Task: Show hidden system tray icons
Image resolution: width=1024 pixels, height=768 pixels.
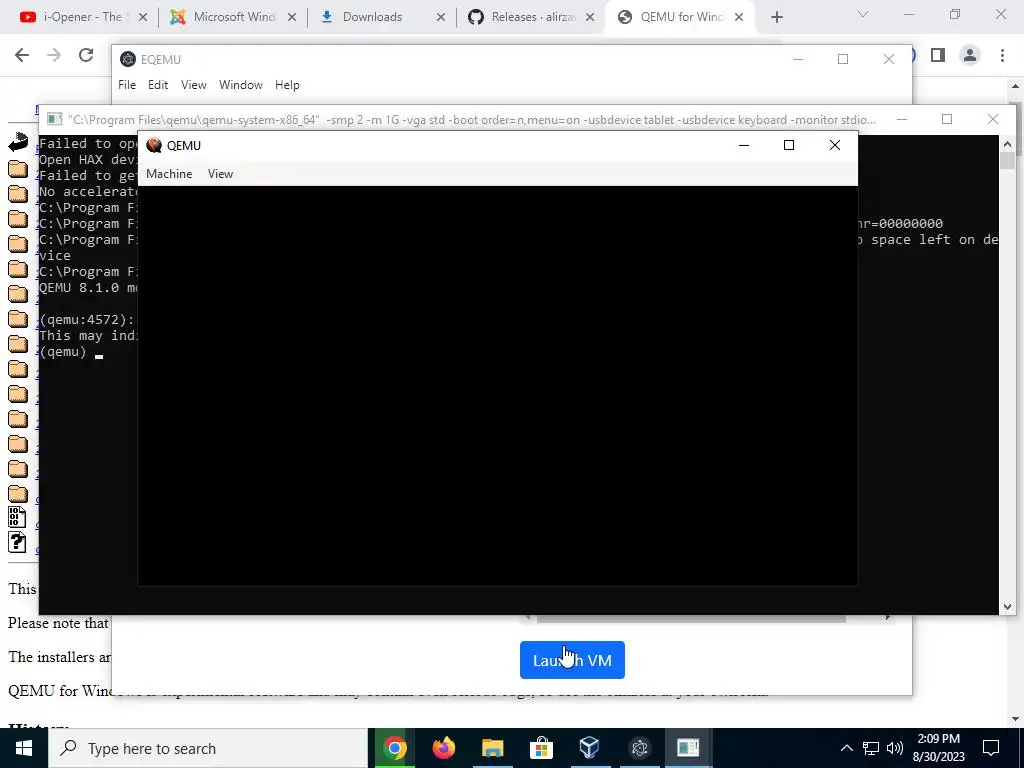Action: (x=846, y=748)
